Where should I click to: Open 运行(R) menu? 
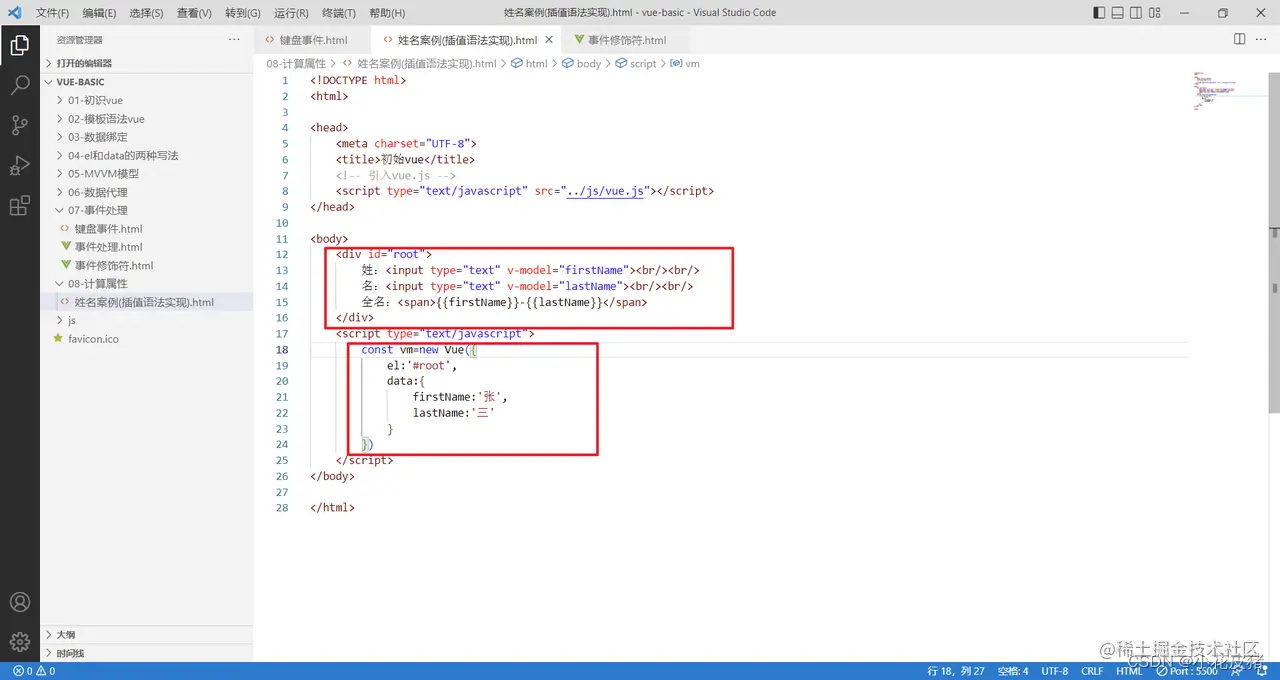pyautogui.click(x=291, y=13)
